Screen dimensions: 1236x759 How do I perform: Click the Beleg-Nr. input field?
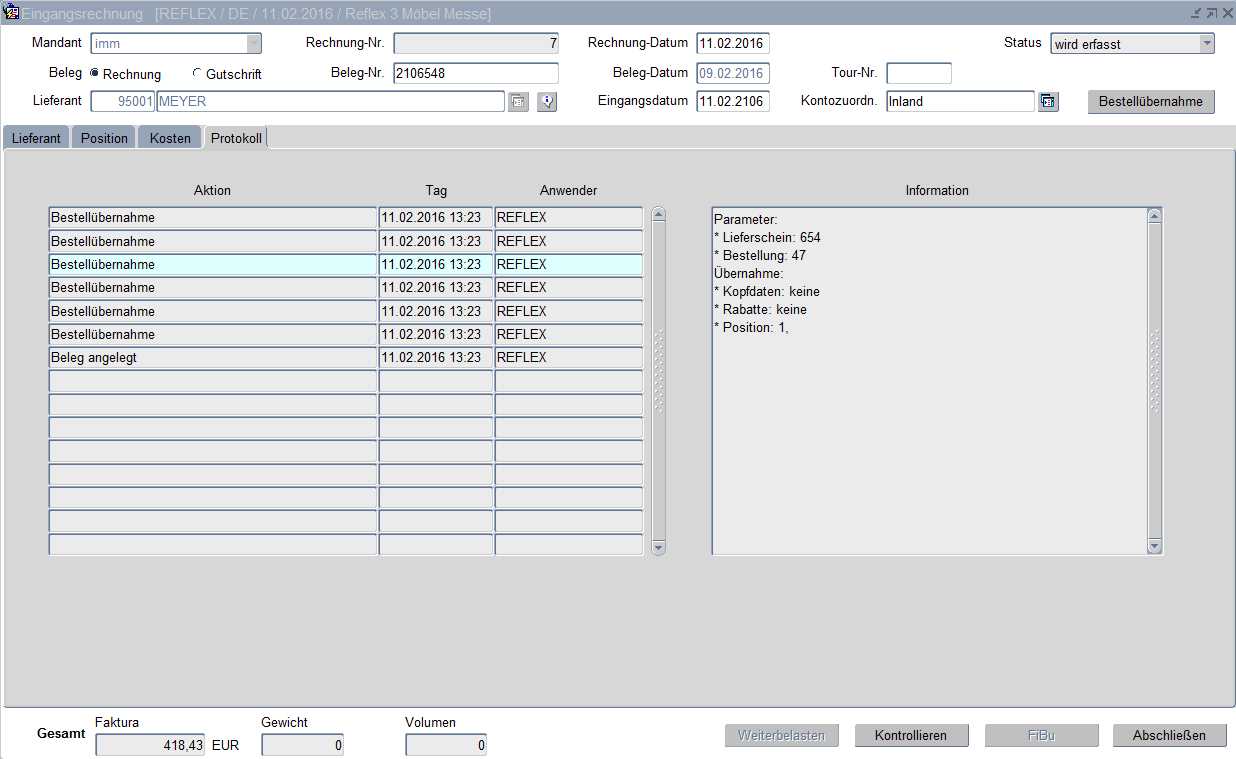[x=475, y=73]
